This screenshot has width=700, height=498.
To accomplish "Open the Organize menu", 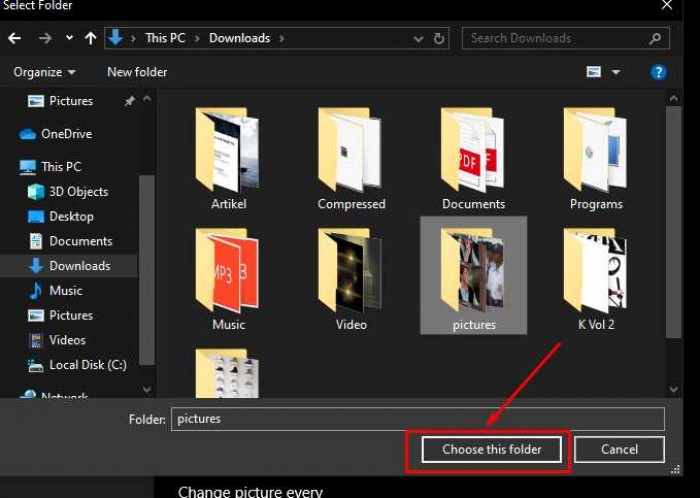I will point(44,72).
